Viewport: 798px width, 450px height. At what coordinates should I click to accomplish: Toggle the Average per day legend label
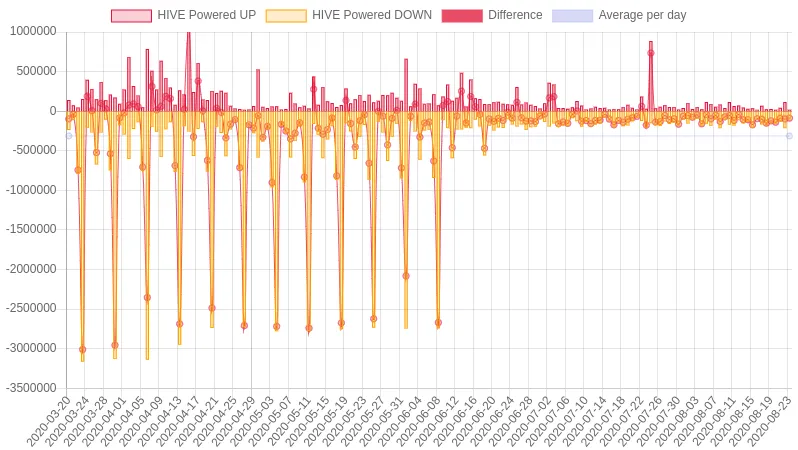(642, 15)
